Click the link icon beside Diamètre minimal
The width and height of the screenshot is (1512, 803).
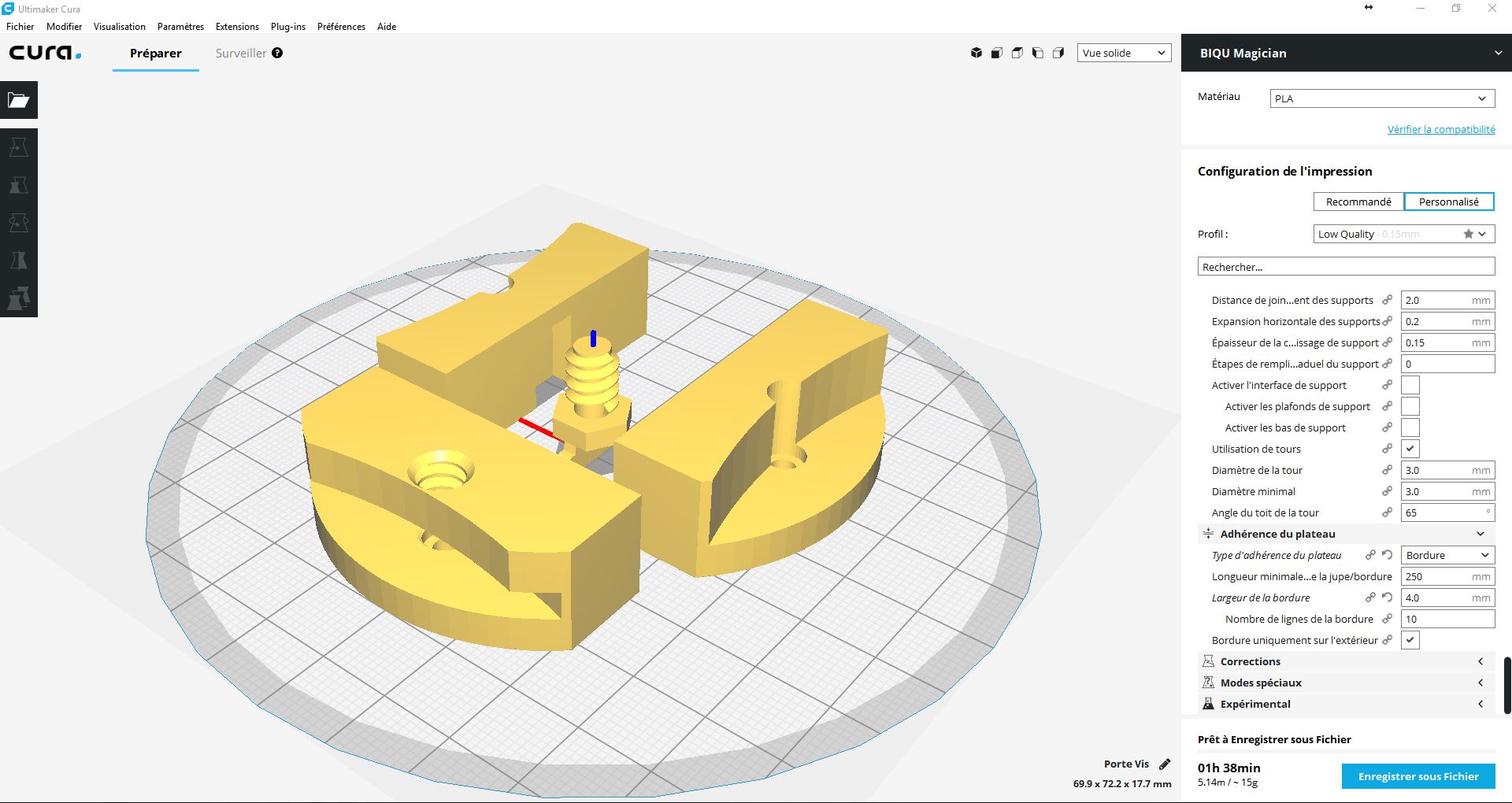(x=1388, y=491)
